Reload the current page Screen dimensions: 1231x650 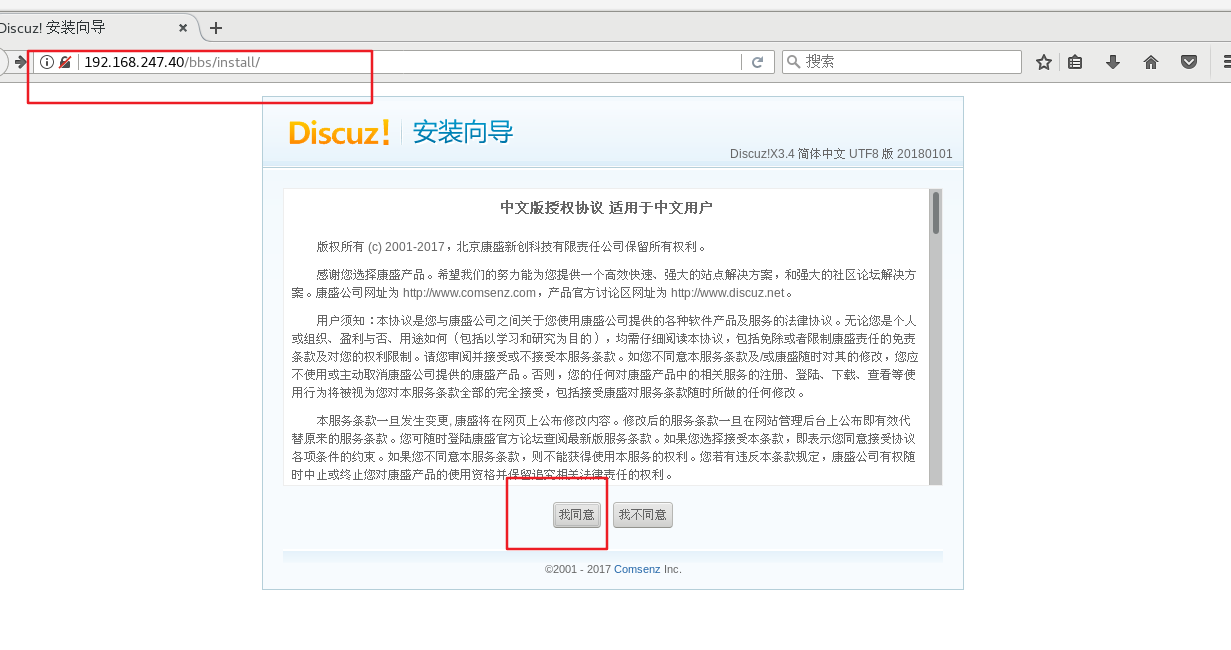757,62
